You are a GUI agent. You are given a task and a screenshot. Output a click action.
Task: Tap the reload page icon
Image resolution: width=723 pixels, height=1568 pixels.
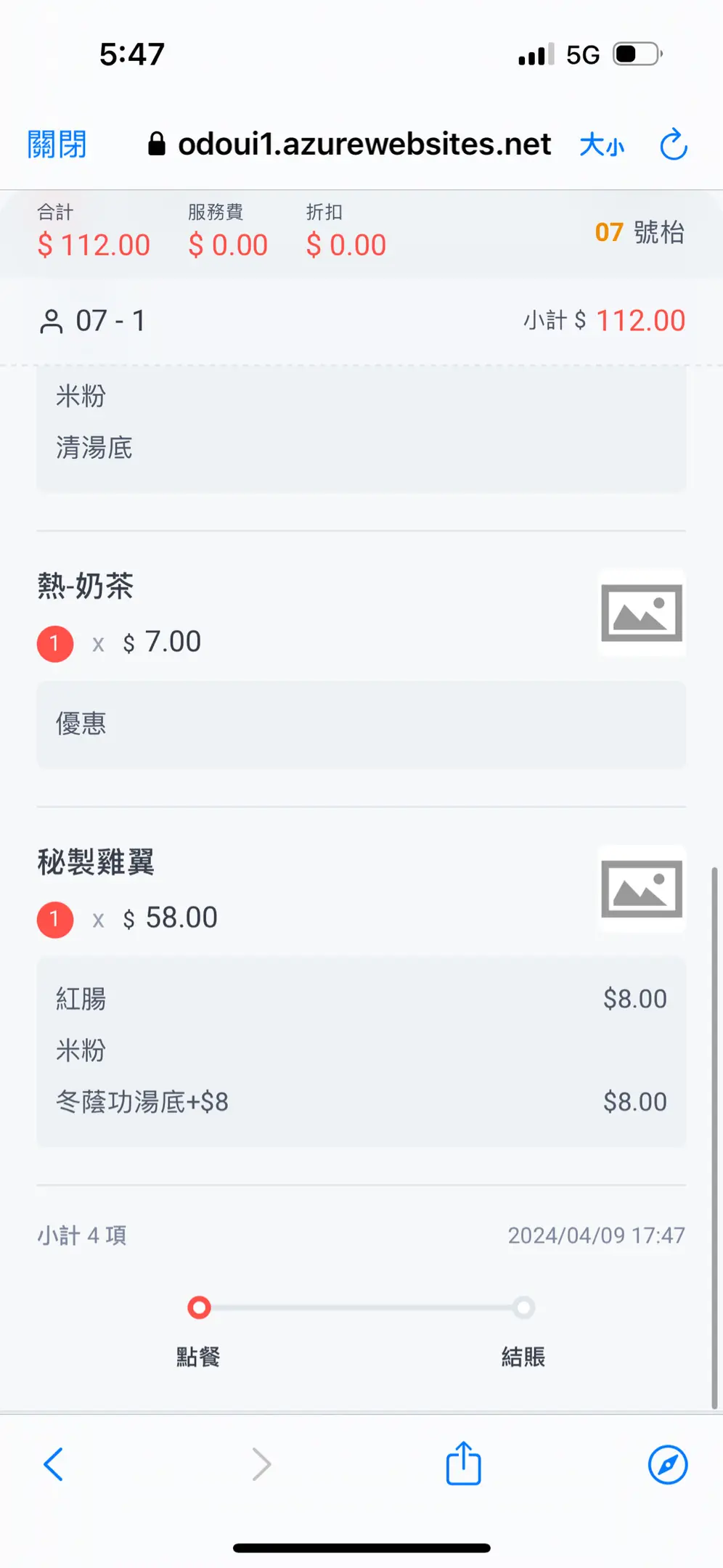pos(673,144)
